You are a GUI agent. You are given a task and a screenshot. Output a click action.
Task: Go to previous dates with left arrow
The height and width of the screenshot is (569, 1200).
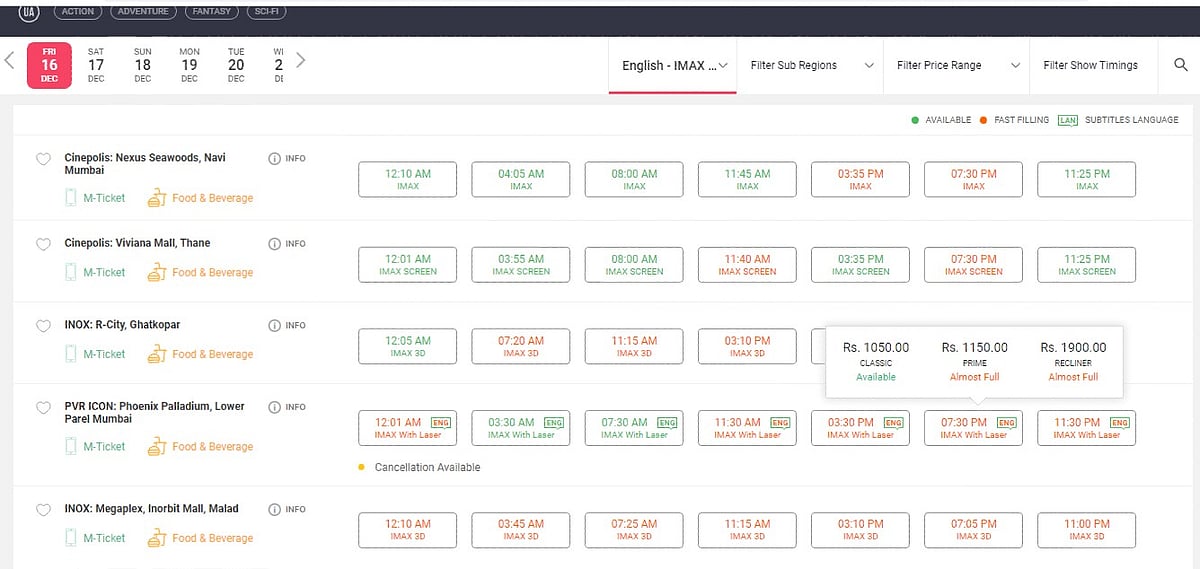tap(10, 60)
